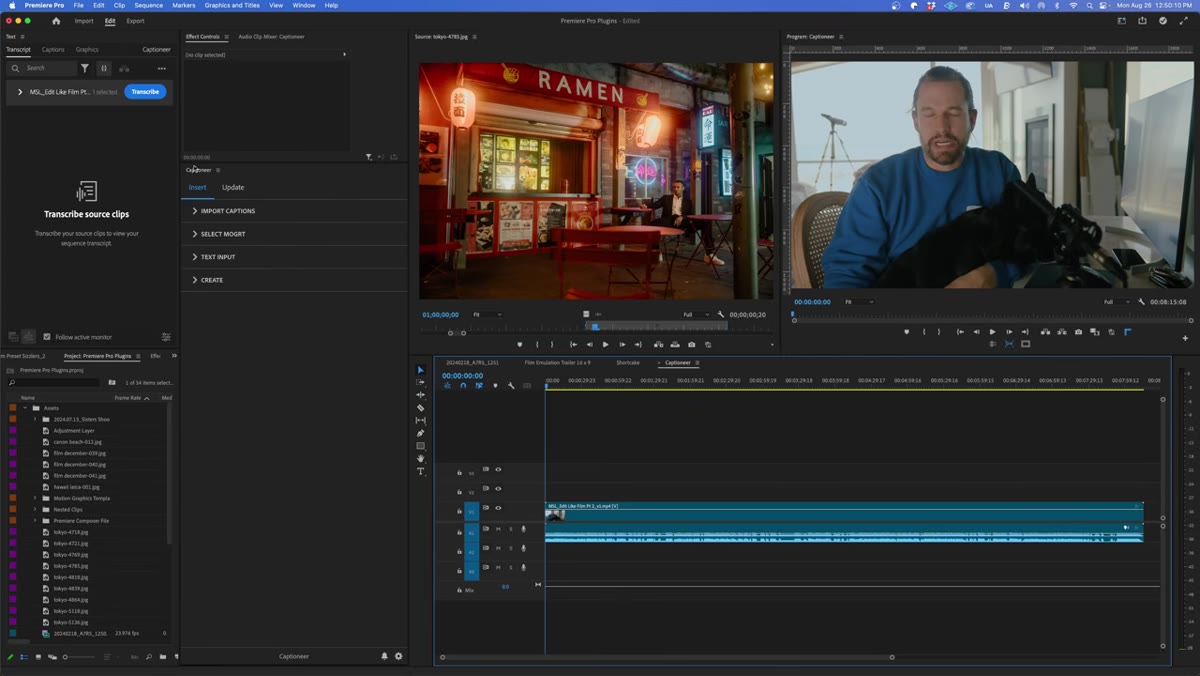1200x676 pixels.
Task: Open Transcript panel more options ellipsis
Action: click(x=162, y=68)
